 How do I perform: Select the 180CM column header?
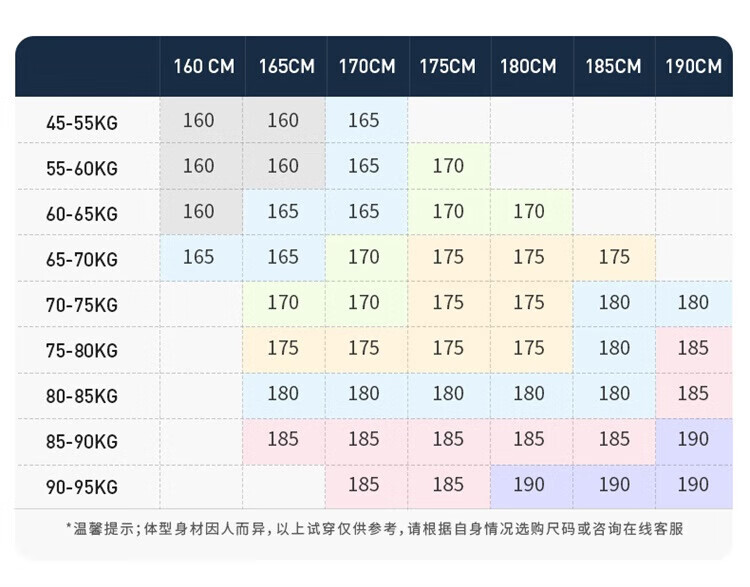(x=528, y=66)
